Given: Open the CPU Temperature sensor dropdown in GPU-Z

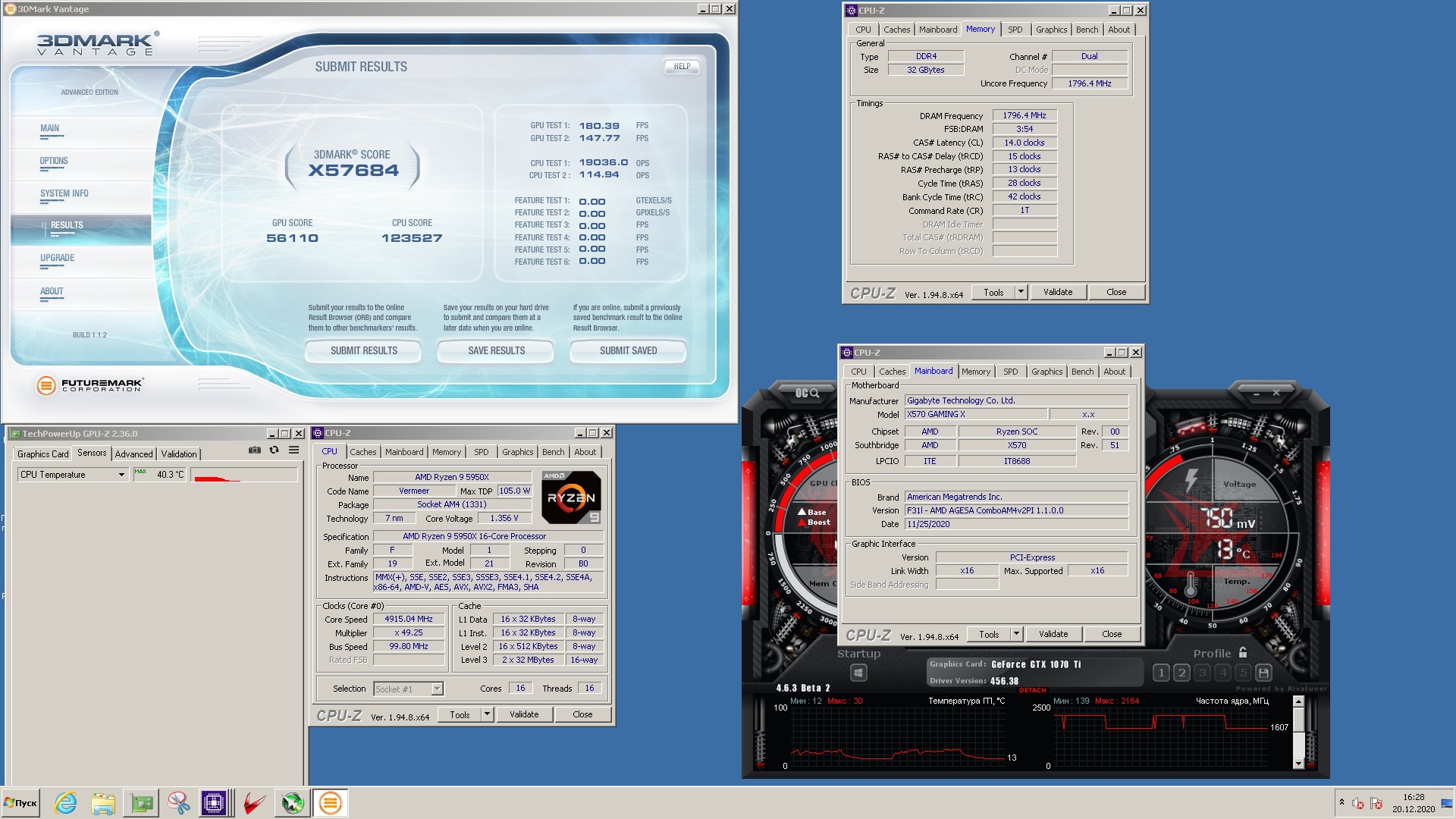Looking at the screenshot, I should (121, 475).
